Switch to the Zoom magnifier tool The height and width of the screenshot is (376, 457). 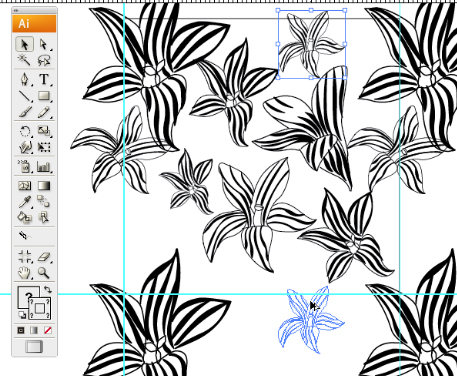click(x=44, y=273)
